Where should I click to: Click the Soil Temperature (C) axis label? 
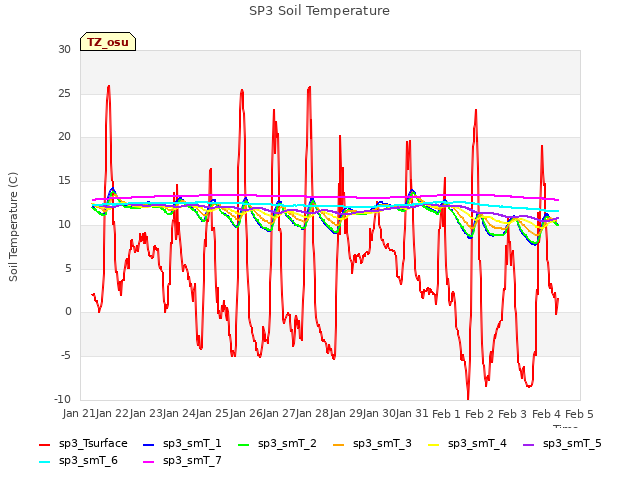click(x=13, y=227)
